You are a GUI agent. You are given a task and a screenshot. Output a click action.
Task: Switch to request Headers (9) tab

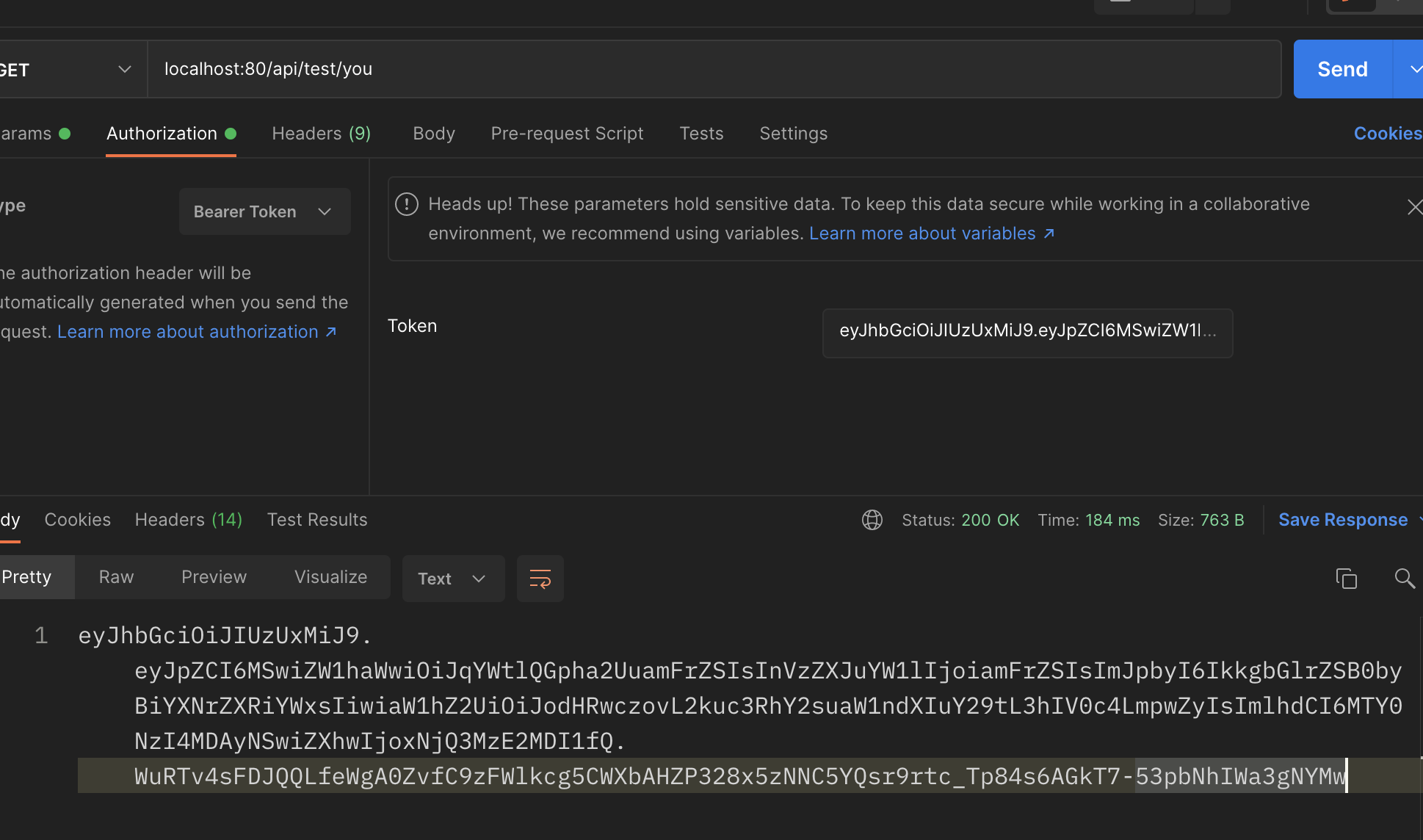[x=321, y=134]
